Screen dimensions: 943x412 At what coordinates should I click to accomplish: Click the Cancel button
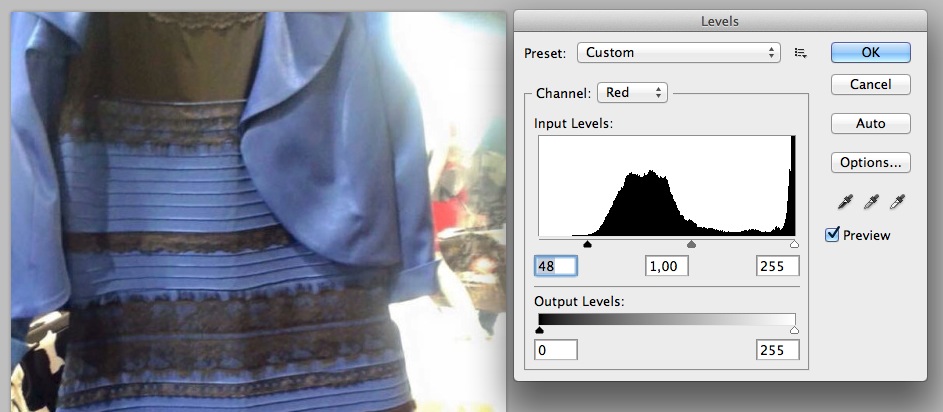coord(871,85)
